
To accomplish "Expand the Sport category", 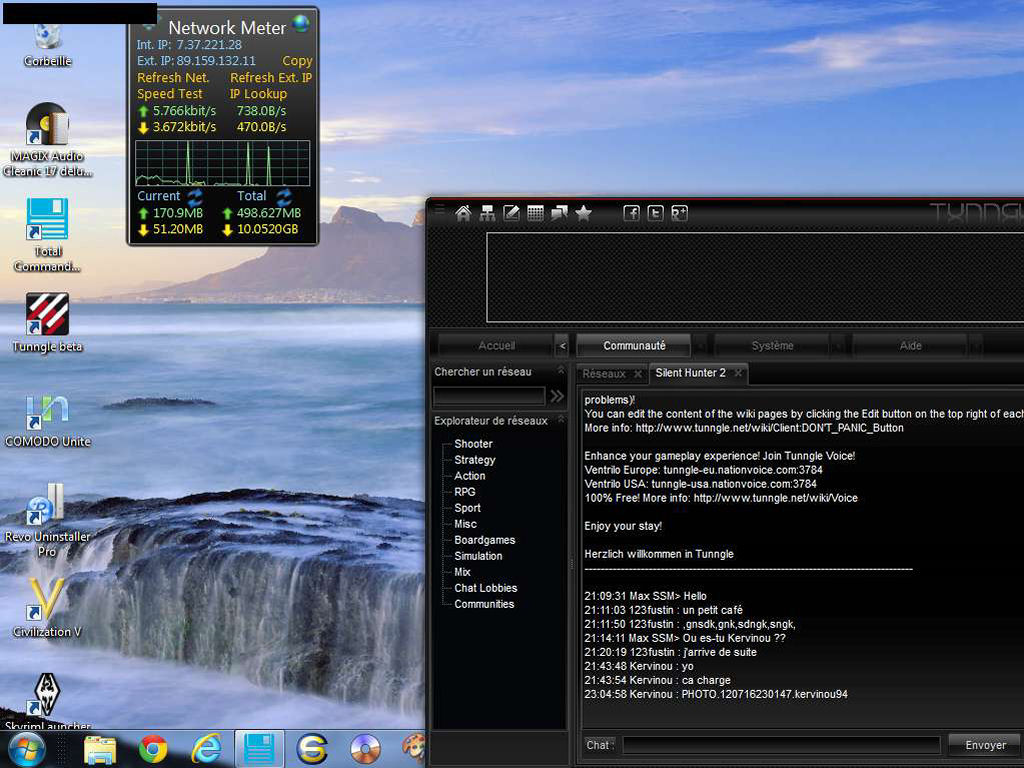I will pos(468,508).
